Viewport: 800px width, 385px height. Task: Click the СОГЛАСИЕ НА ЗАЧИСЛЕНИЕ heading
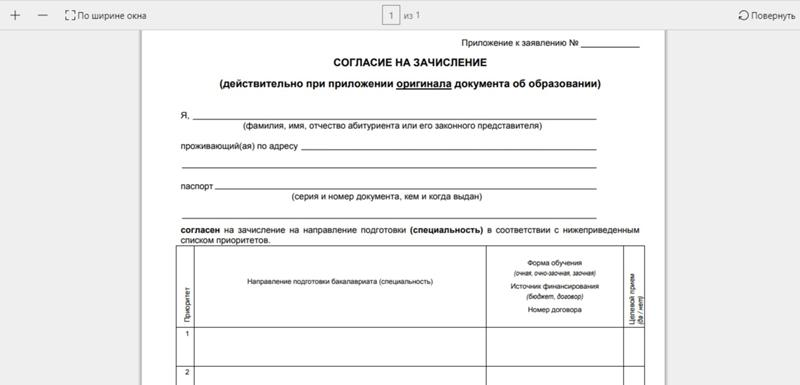410,63
